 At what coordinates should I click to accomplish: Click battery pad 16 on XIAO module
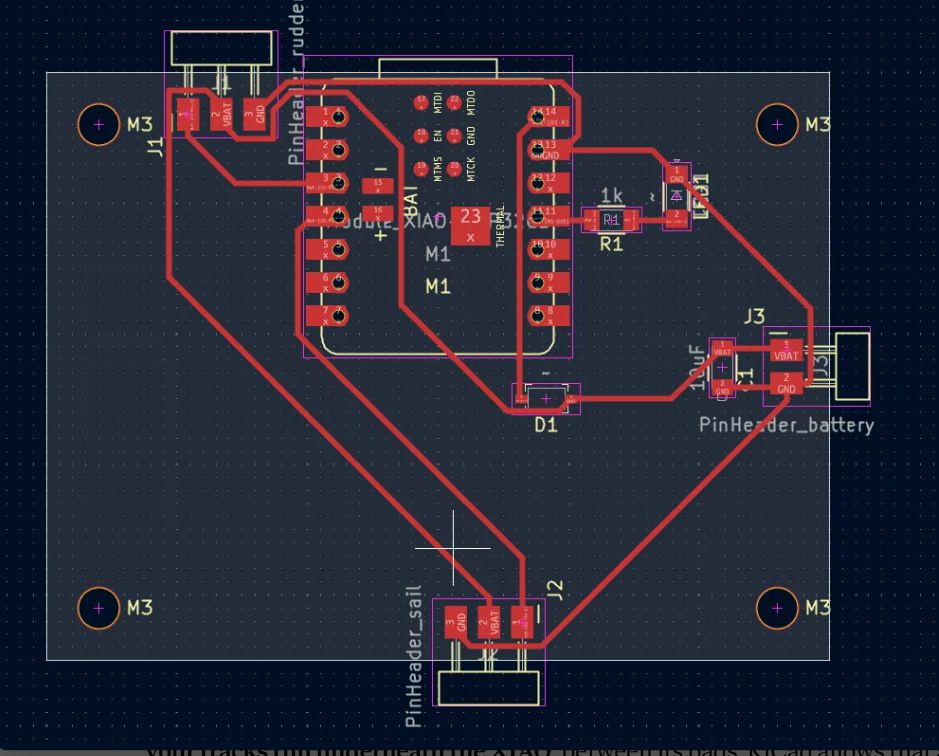[x=378, y=214]
